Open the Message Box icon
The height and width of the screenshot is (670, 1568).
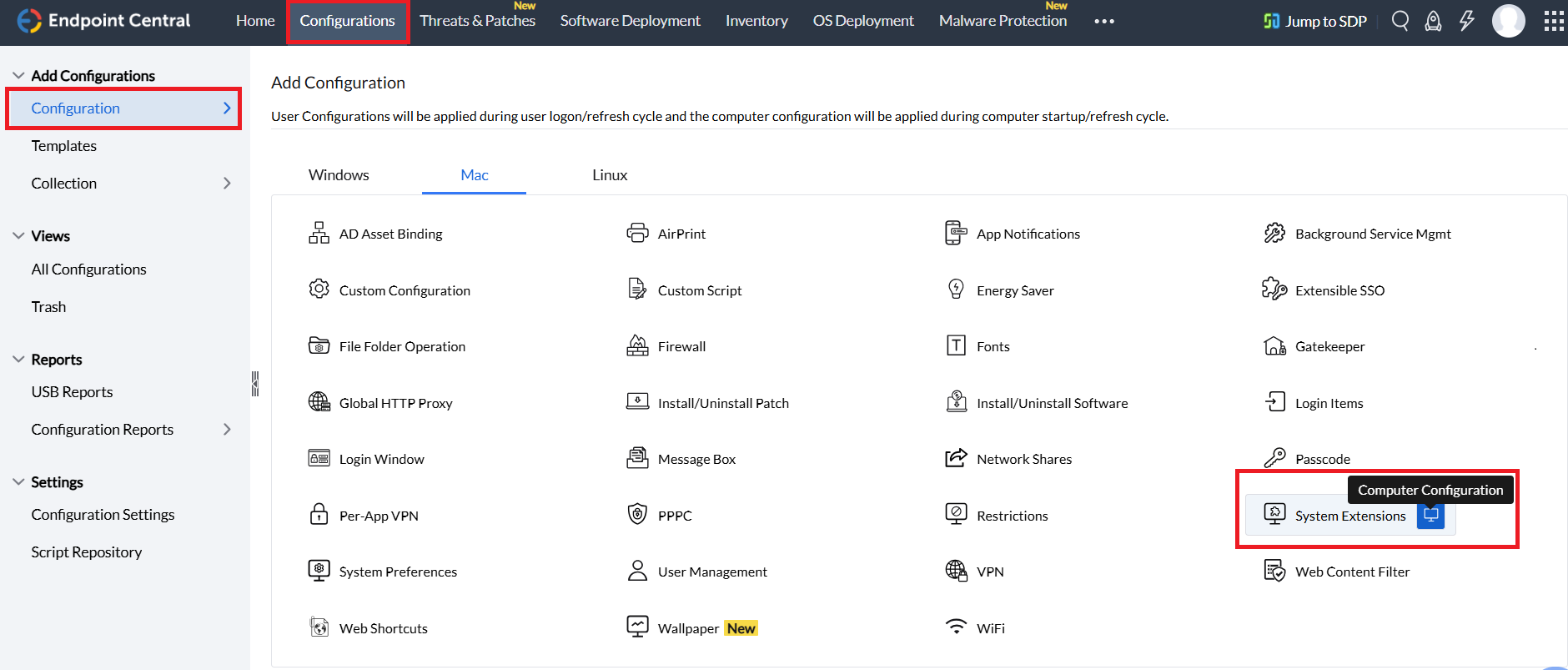coord(637,458)
